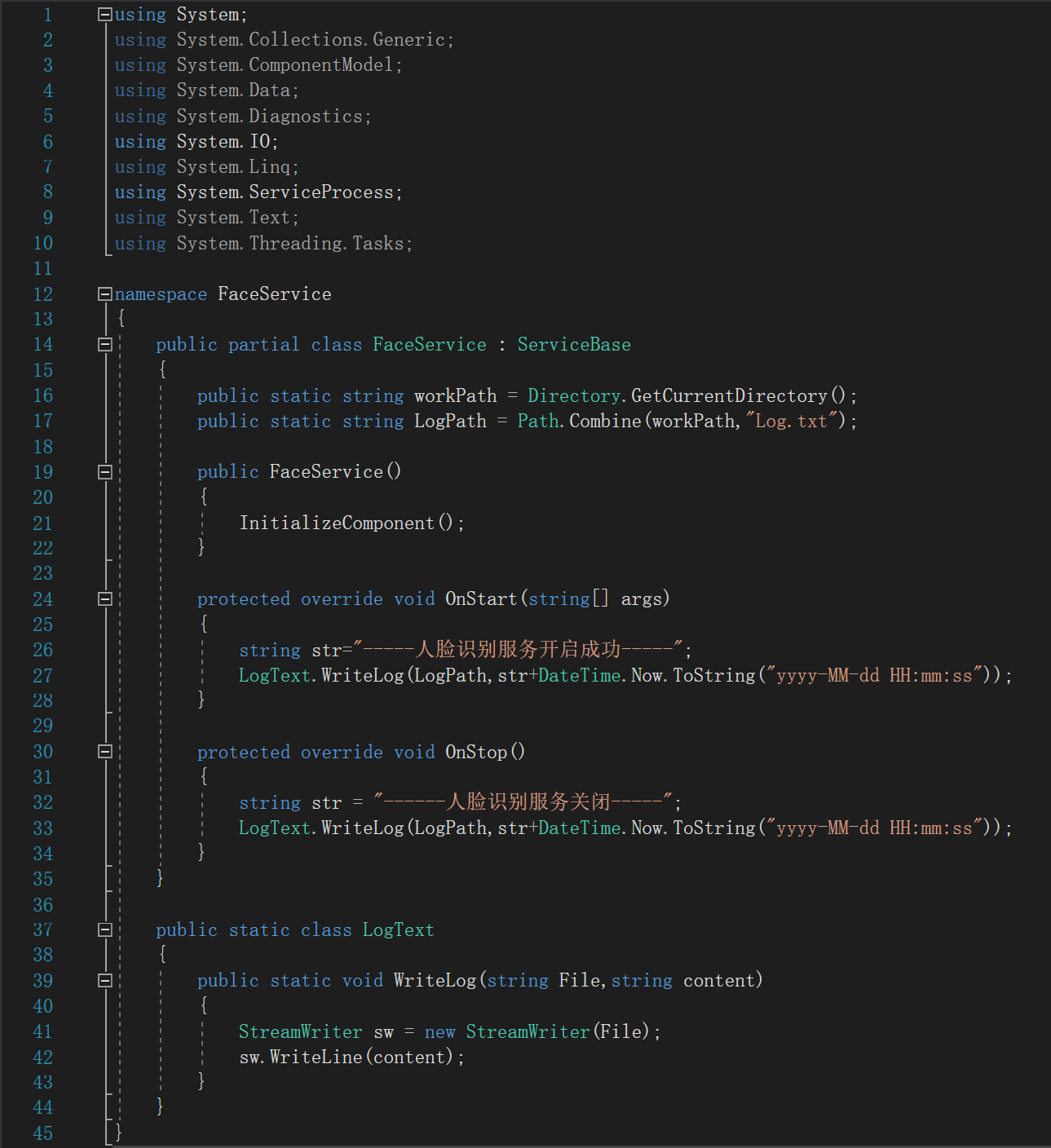
Task: Collapse the using directives block at line 1
Action: click(x=104, y=15)
